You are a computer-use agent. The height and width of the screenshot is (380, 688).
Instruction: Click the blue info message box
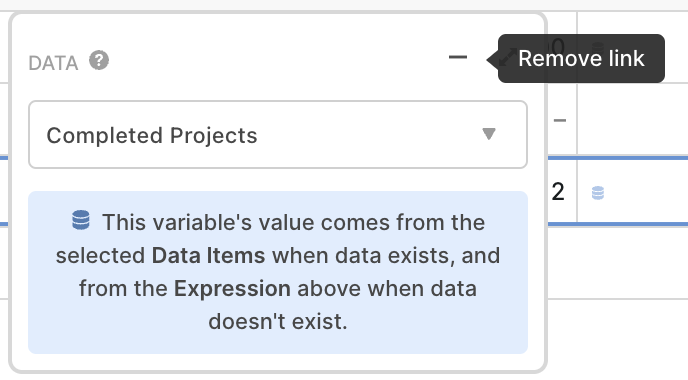(278, 272)
